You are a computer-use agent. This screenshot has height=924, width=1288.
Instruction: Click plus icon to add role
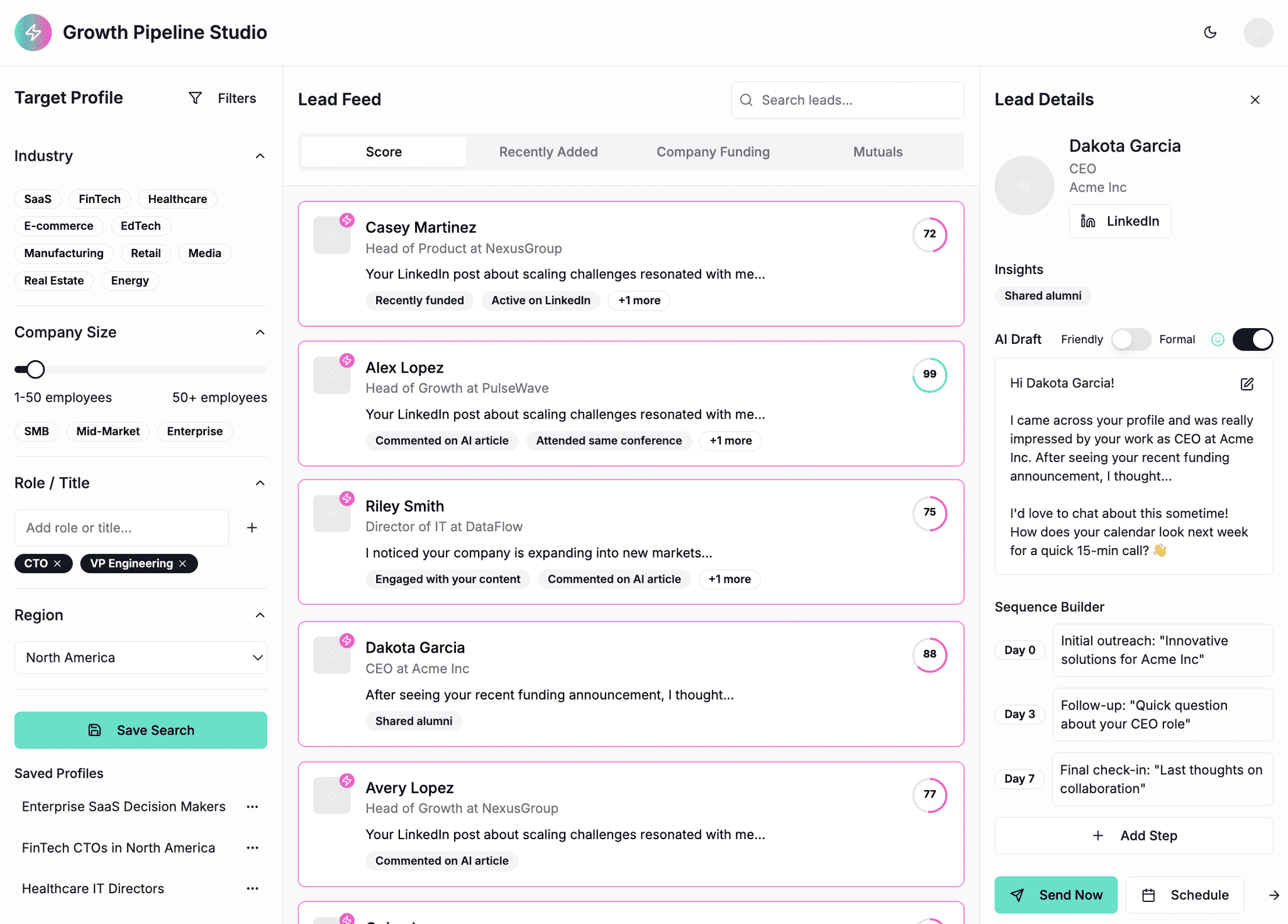pos(252,528)
